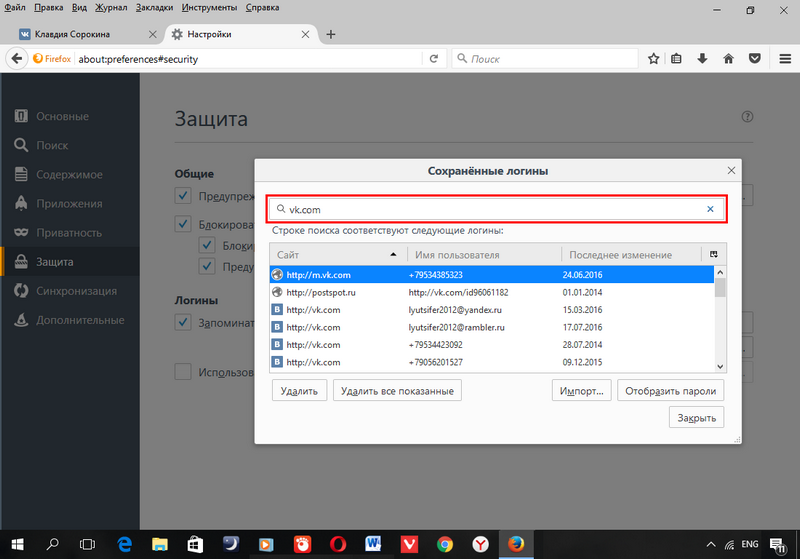This screenshot has width=800, height=559.
Task: Click the Закрыть button
Action: (x=696, y=417)
